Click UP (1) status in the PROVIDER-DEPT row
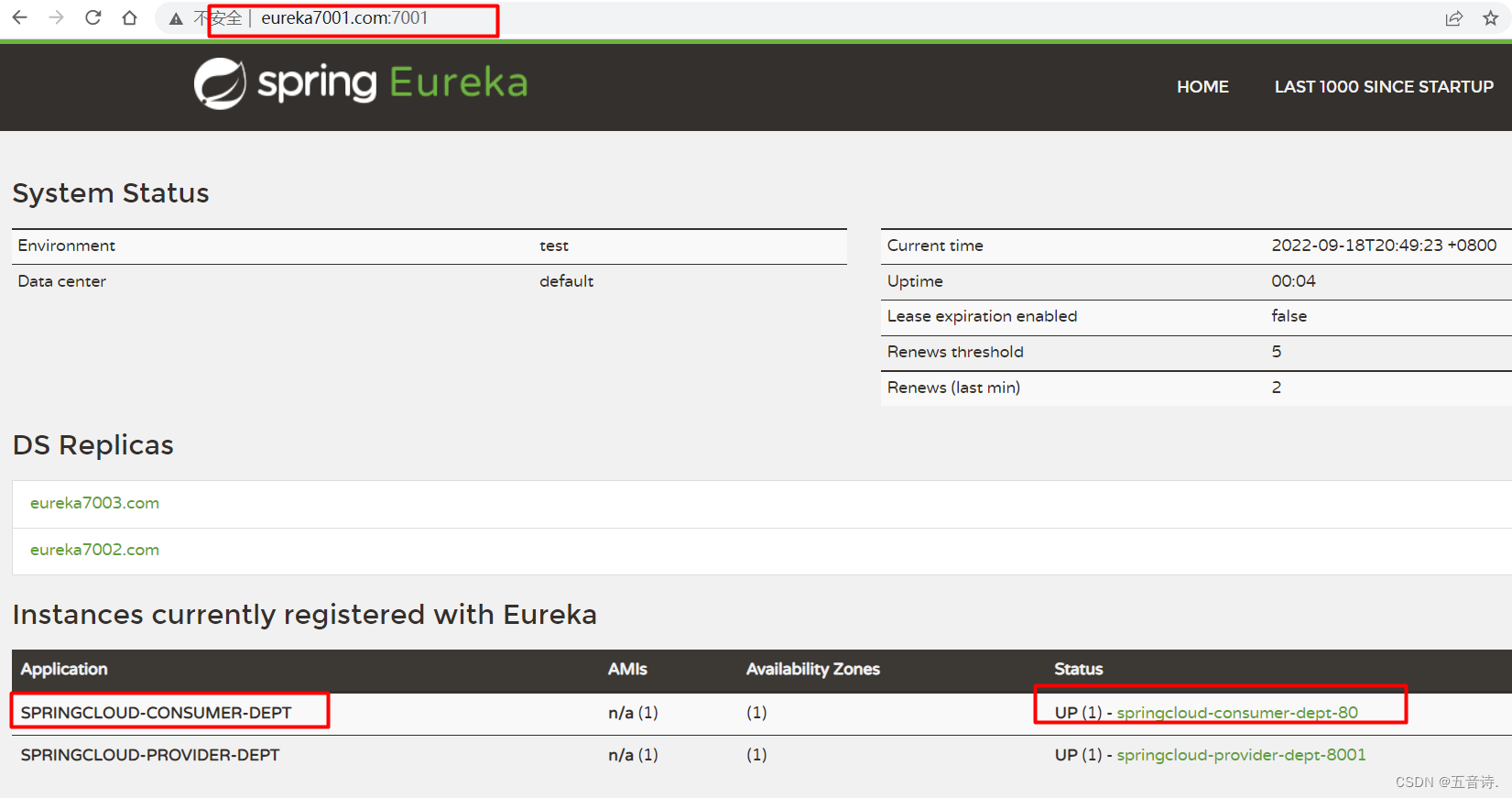Image resolution: width=1512 pixels, height=798 pixels. (x=1078, y=755)
